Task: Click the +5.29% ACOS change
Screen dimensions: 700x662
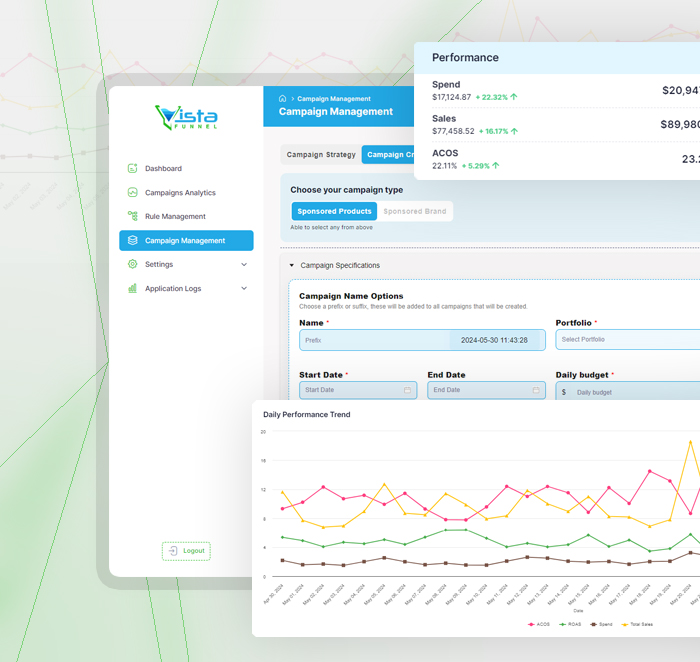Action: click(476, 166)
